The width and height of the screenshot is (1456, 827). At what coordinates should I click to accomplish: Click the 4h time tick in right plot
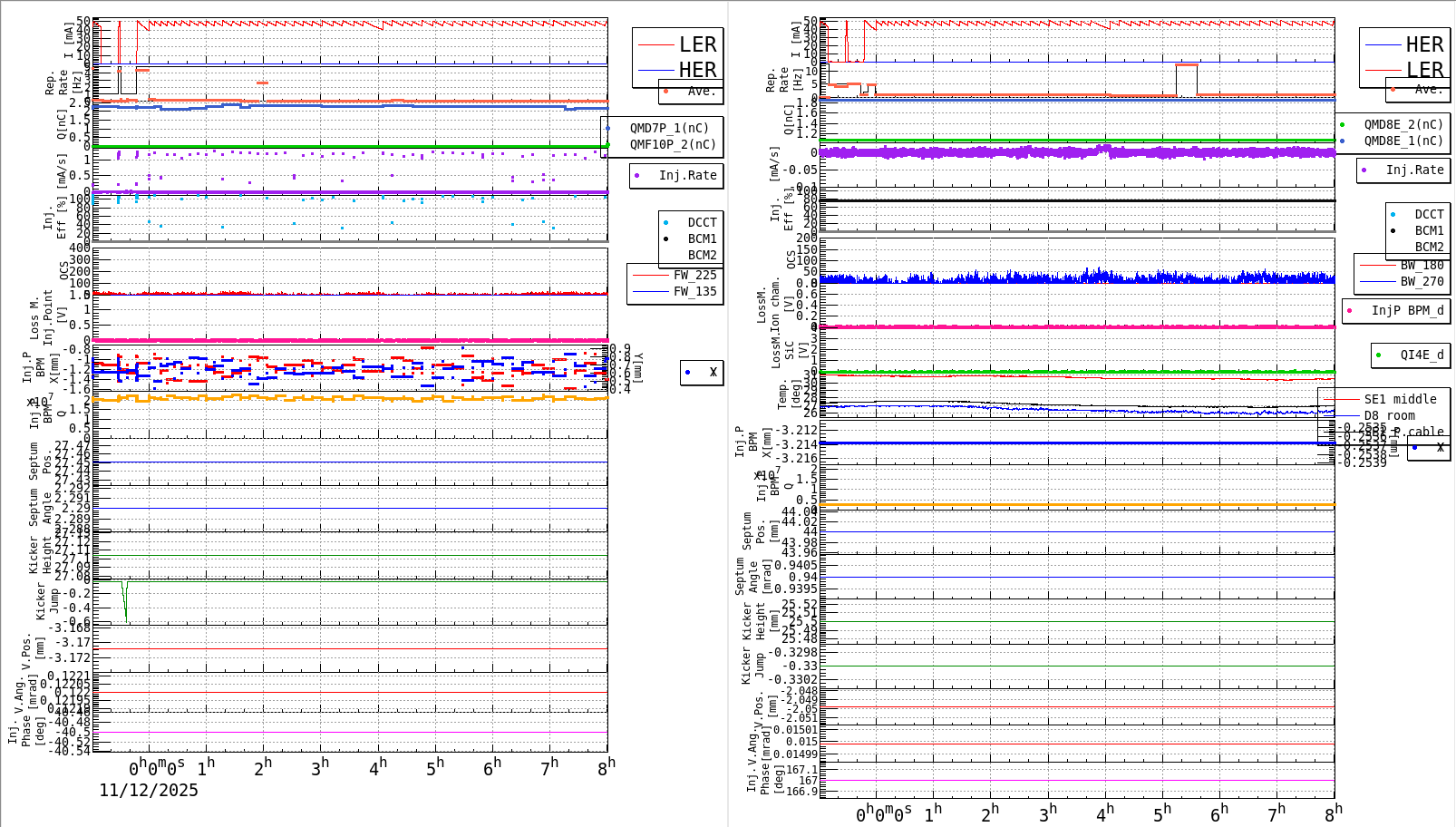coord(1105,812)
